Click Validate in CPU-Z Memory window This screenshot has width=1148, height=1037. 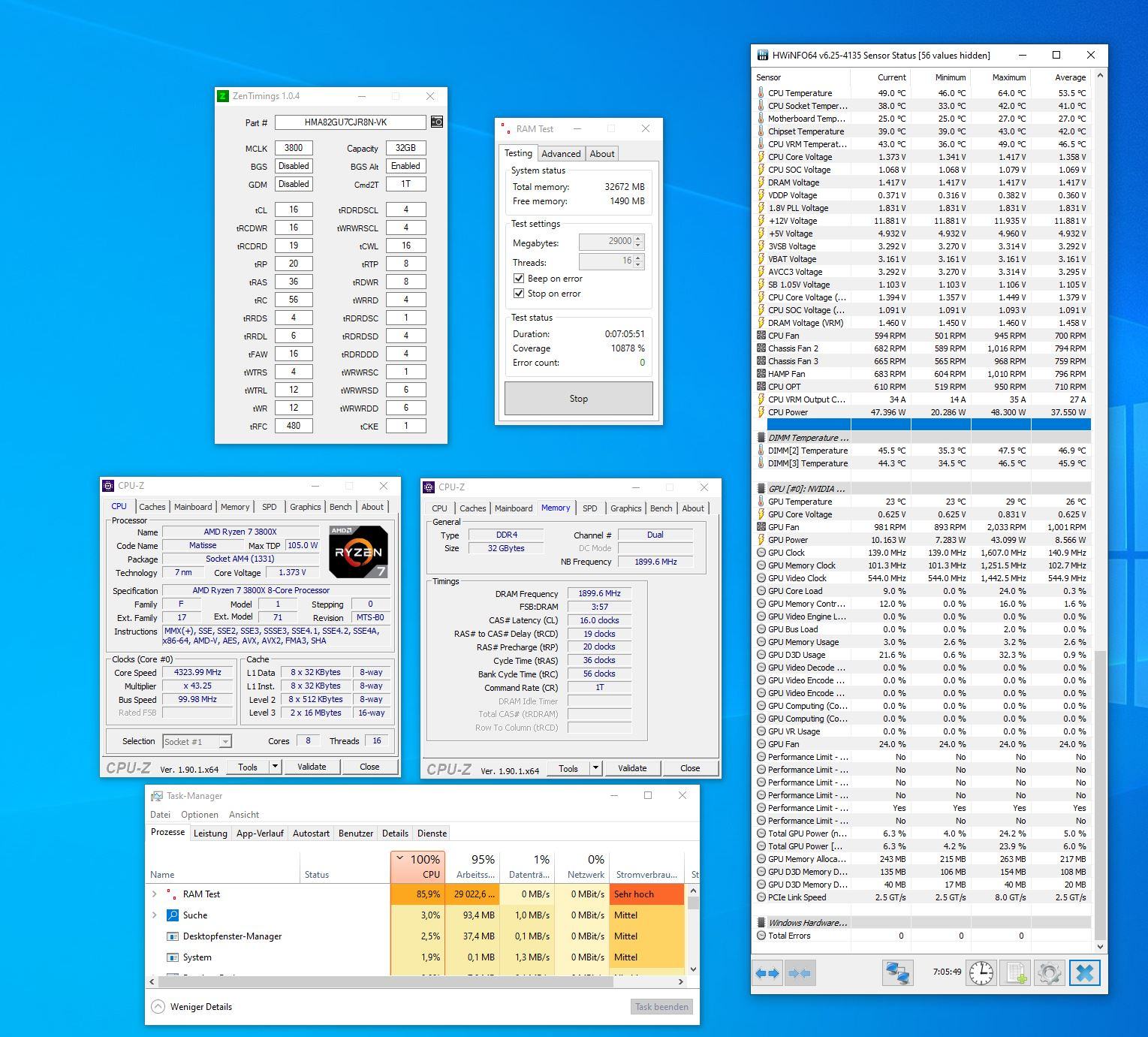(x=632, y=768)
